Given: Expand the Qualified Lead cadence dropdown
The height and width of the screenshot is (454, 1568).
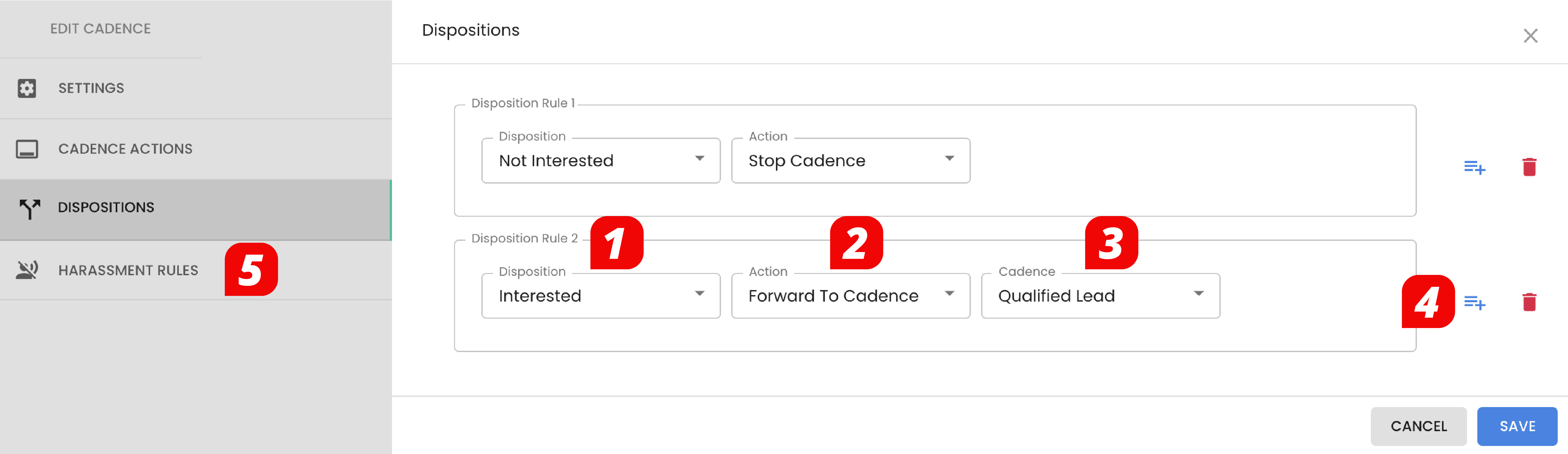Looking at the screenshot, I should (1100, 296).
